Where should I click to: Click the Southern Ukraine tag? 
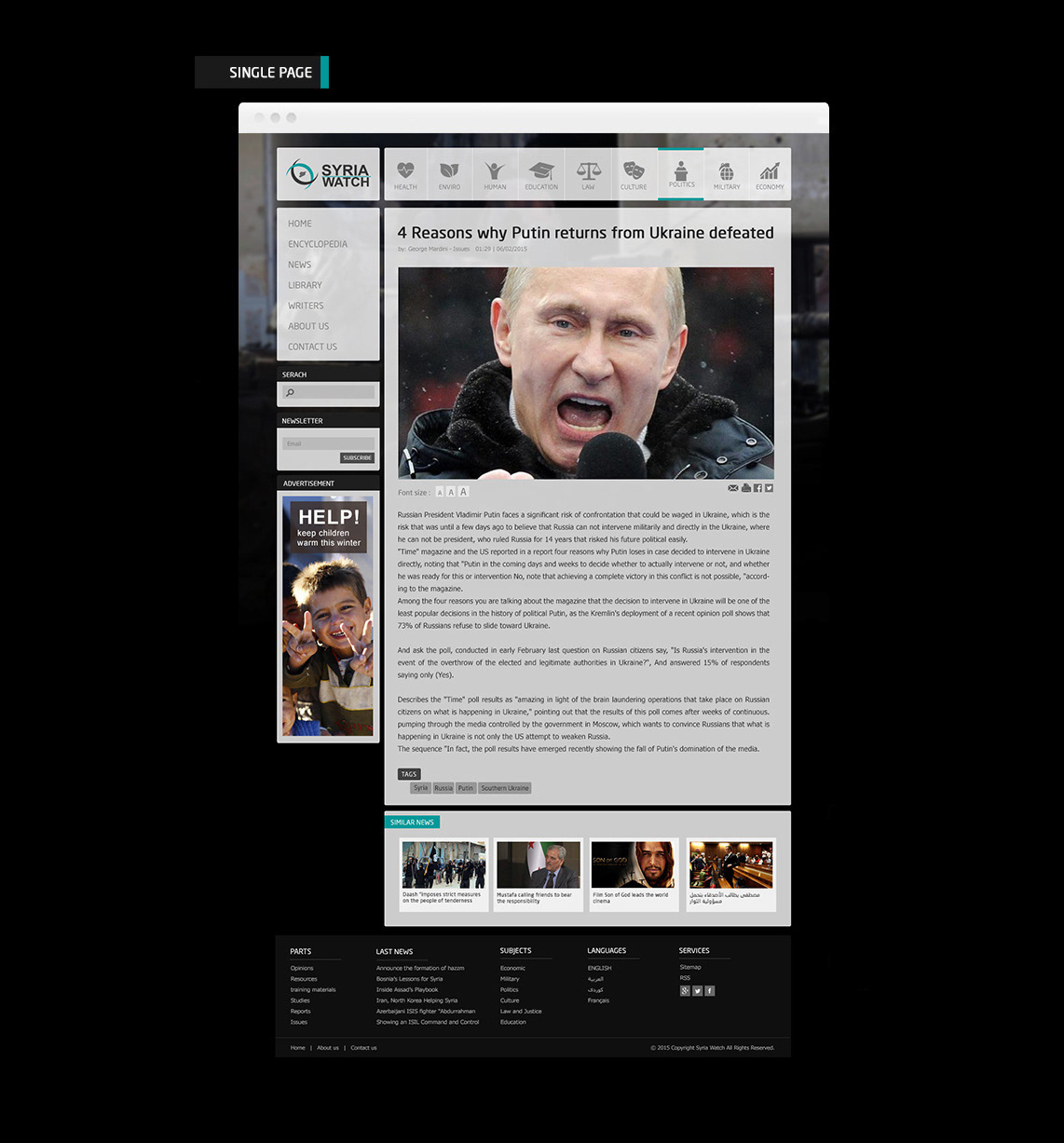pyautogui.click(x=505, y=788)
